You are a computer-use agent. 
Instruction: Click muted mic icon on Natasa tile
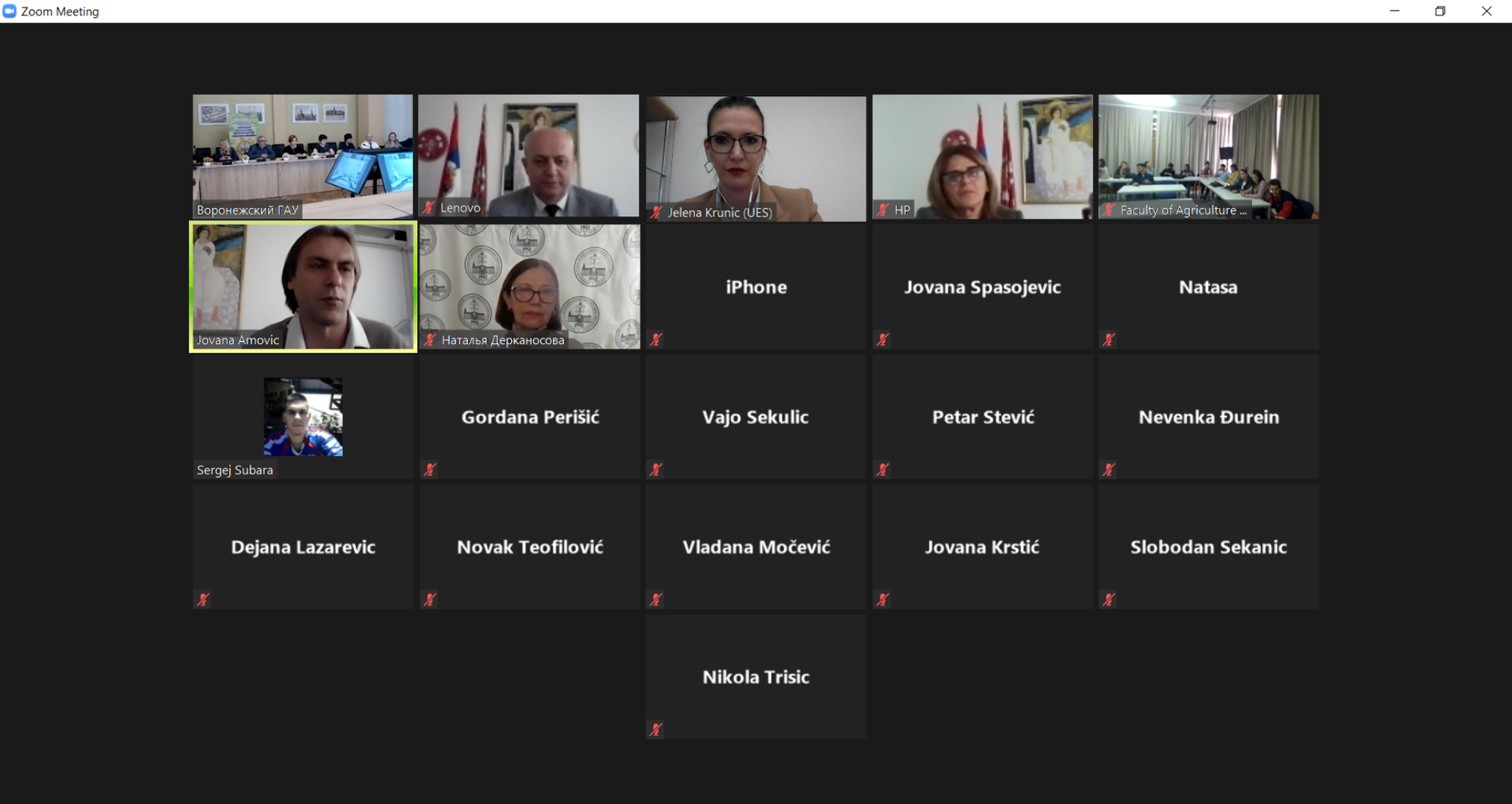click(1108, 340)
